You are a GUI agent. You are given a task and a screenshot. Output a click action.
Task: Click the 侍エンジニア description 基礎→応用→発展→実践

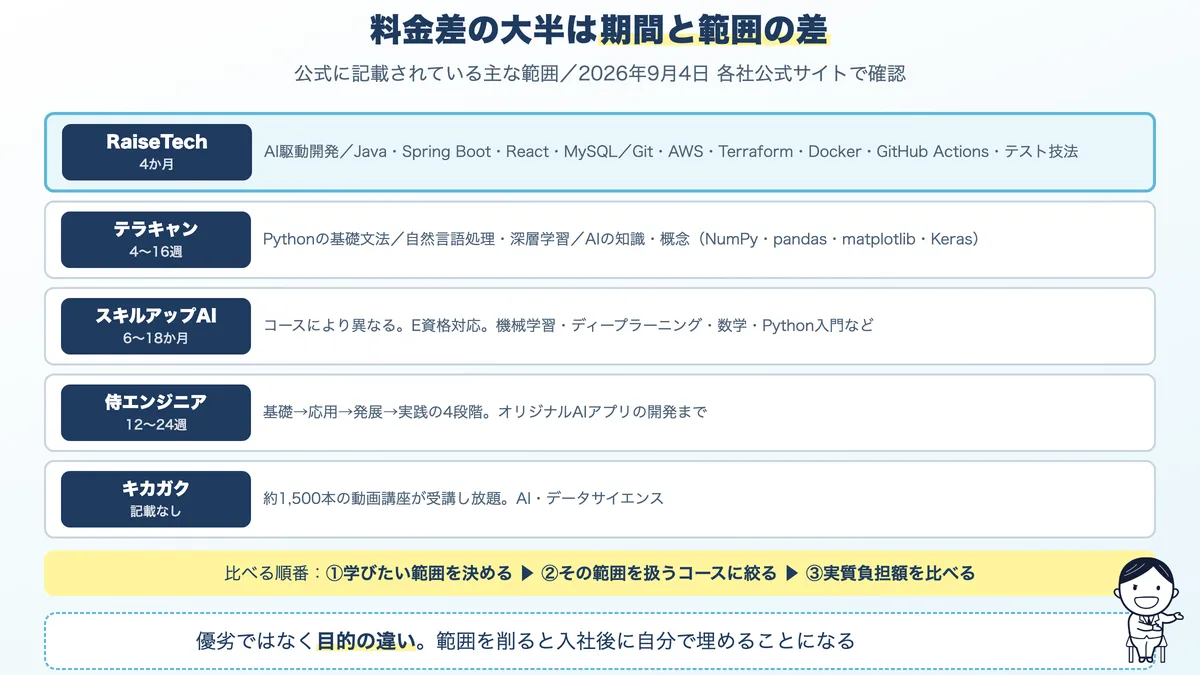(485, 412)
